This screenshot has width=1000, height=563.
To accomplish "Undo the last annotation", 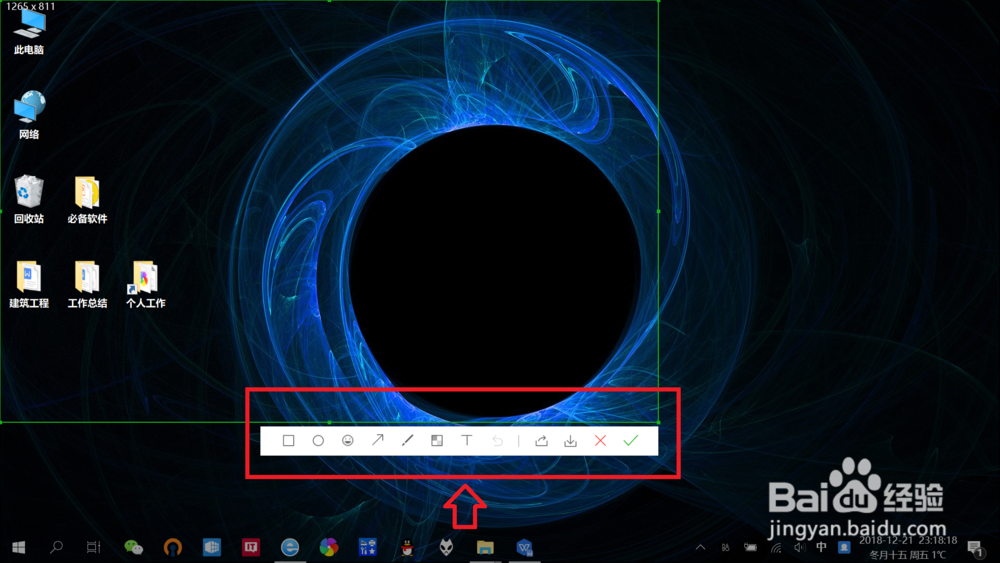I will click(x=497, y=441).
